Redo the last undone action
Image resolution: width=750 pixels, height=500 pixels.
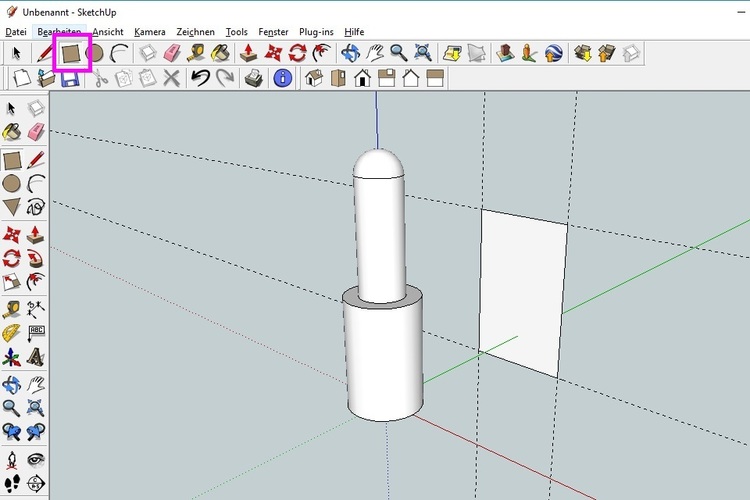click(225, 78)
